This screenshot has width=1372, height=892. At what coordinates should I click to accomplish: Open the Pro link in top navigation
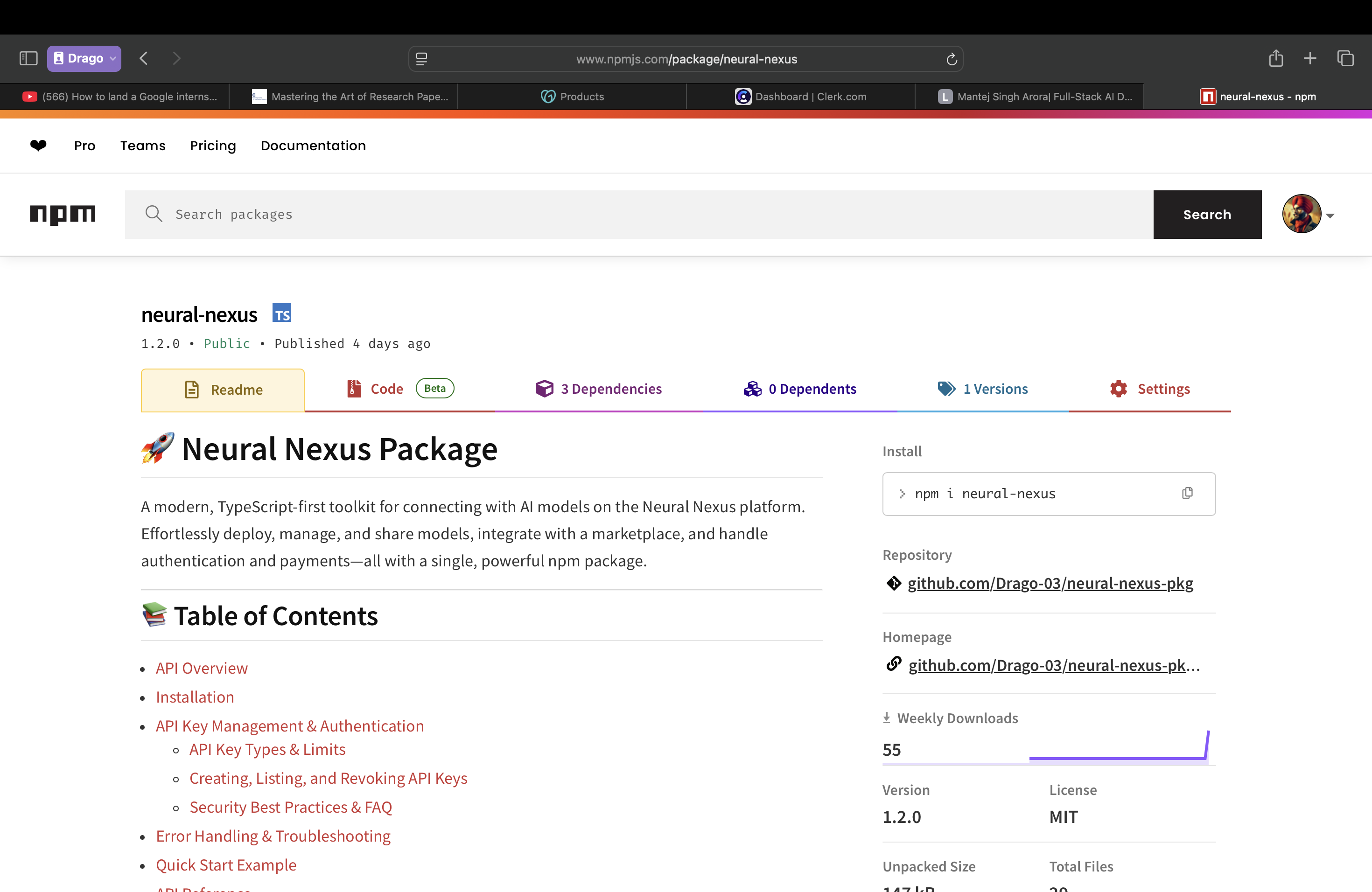click(x=85, y=146)
